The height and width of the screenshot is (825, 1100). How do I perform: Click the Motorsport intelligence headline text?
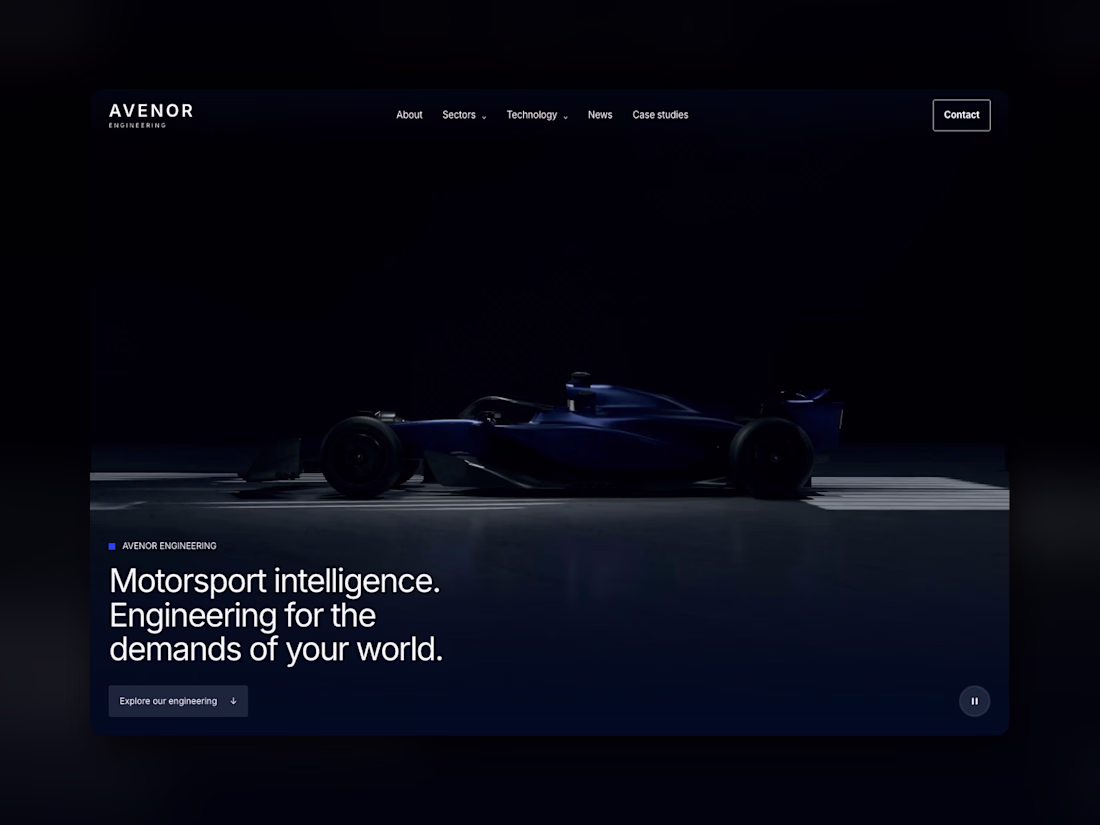276,615
